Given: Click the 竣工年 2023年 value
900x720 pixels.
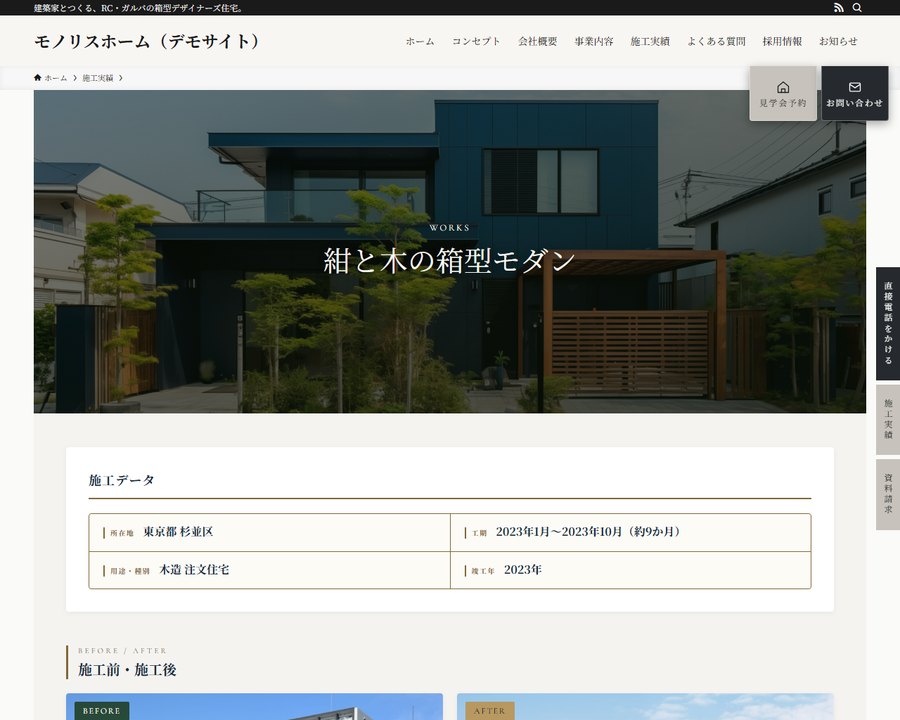Looking at the screenshot, I should coord(523,570).
